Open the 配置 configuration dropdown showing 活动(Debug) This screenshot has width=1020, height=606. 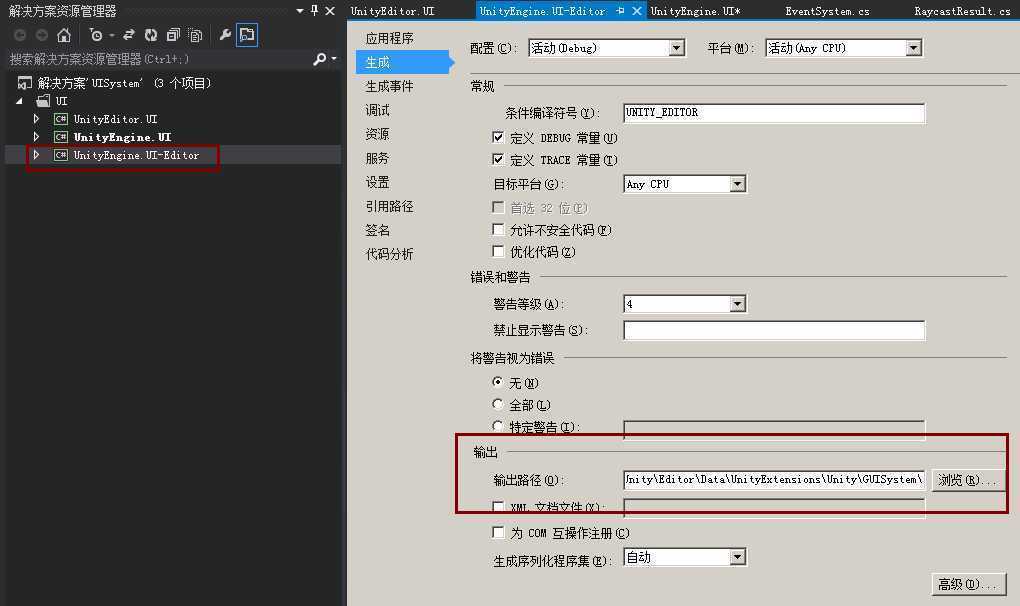click(606, 48)
